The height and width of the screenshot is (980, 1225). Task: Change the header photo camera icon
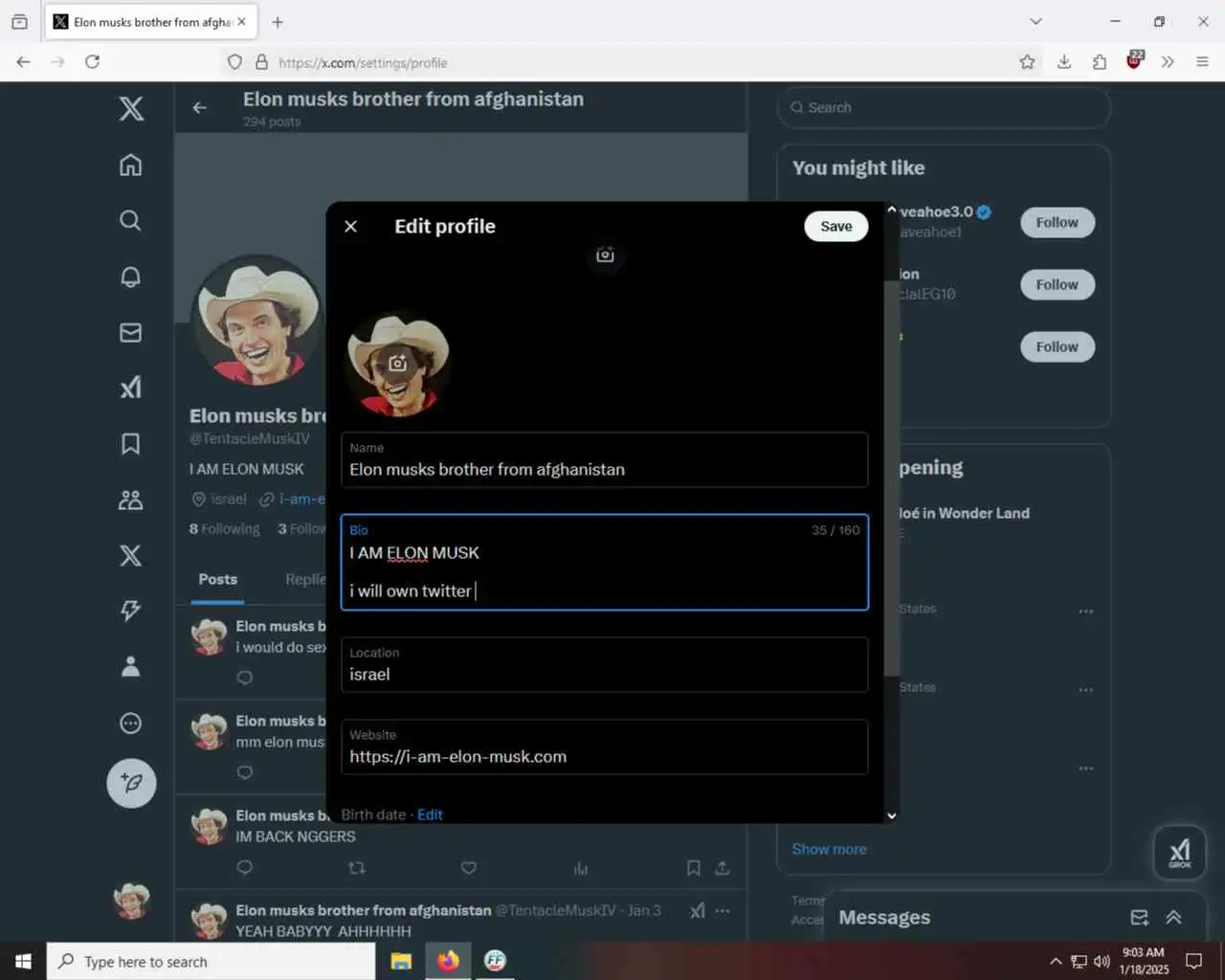point(605,255)
